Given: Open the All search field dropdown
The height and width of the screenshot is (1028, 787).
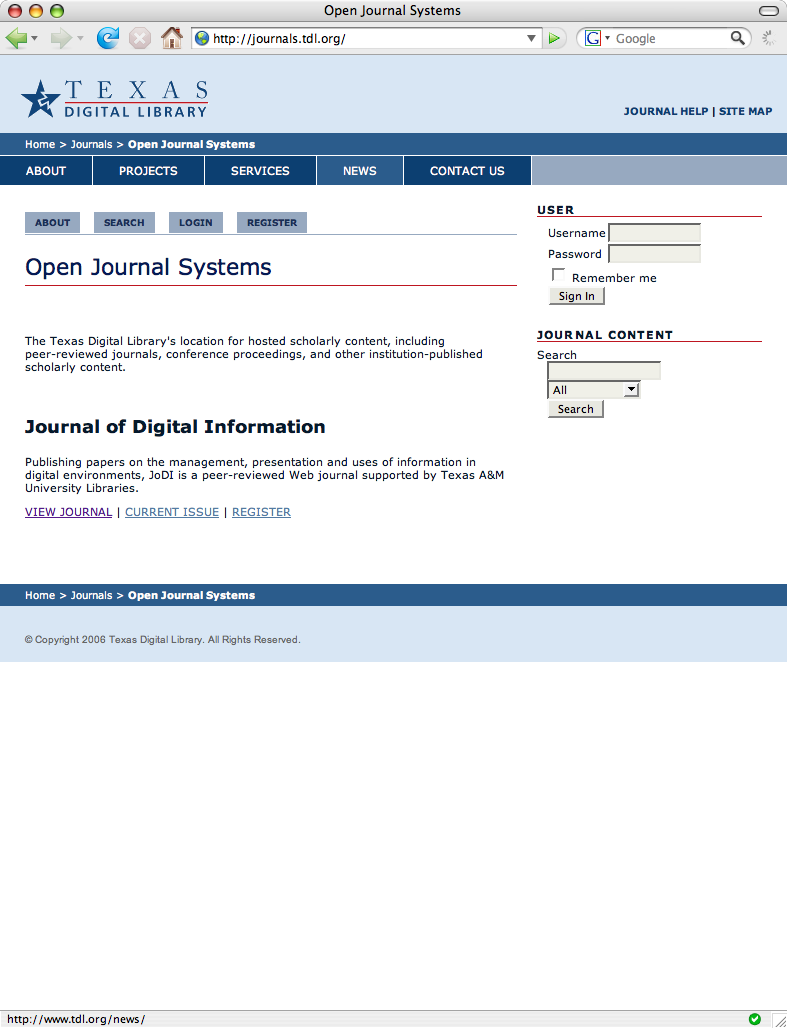Looking at the screenshot, I should pos(594,389).
